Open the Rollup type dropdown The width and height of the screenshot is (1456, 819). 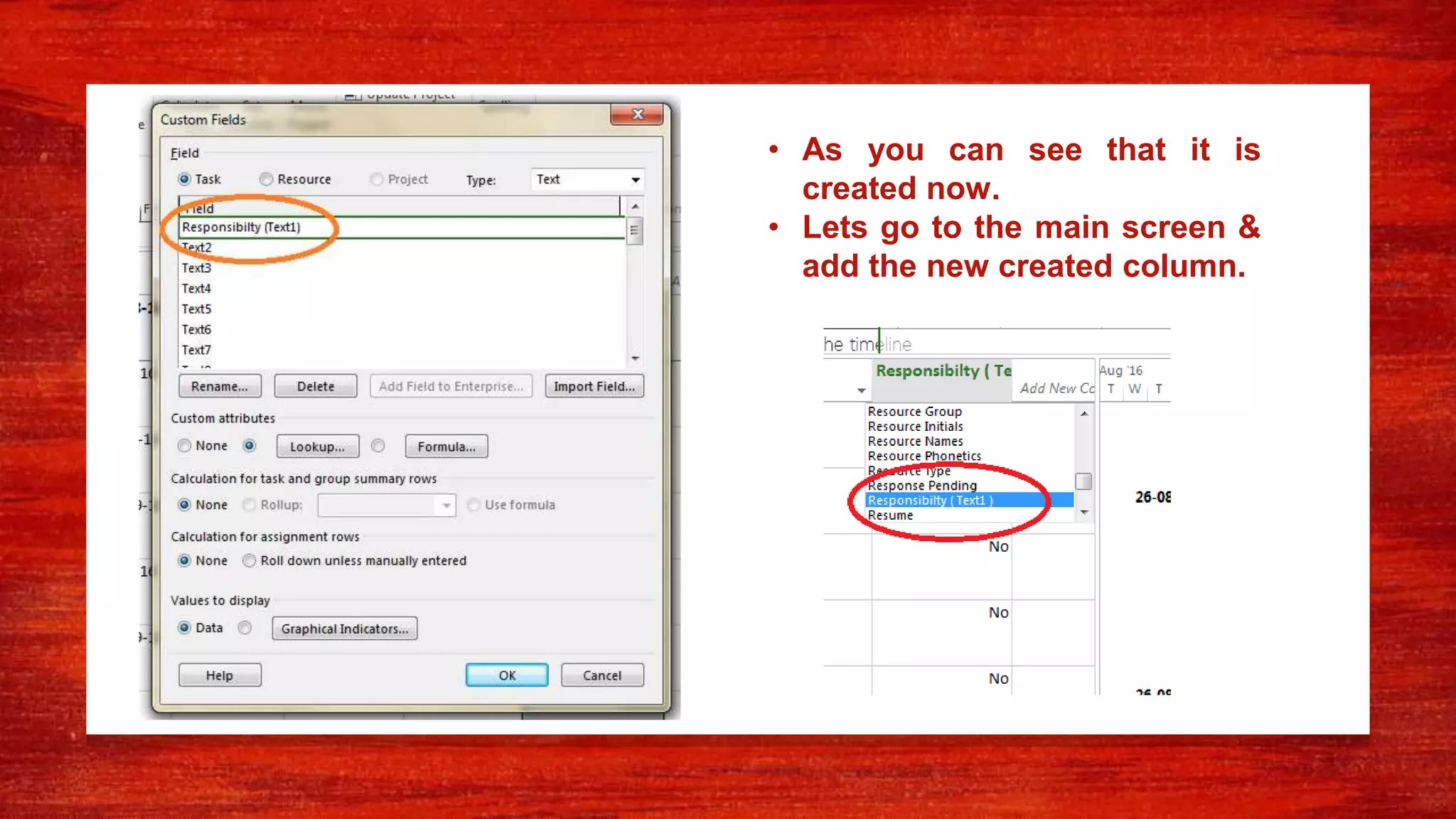pos(387,505)
